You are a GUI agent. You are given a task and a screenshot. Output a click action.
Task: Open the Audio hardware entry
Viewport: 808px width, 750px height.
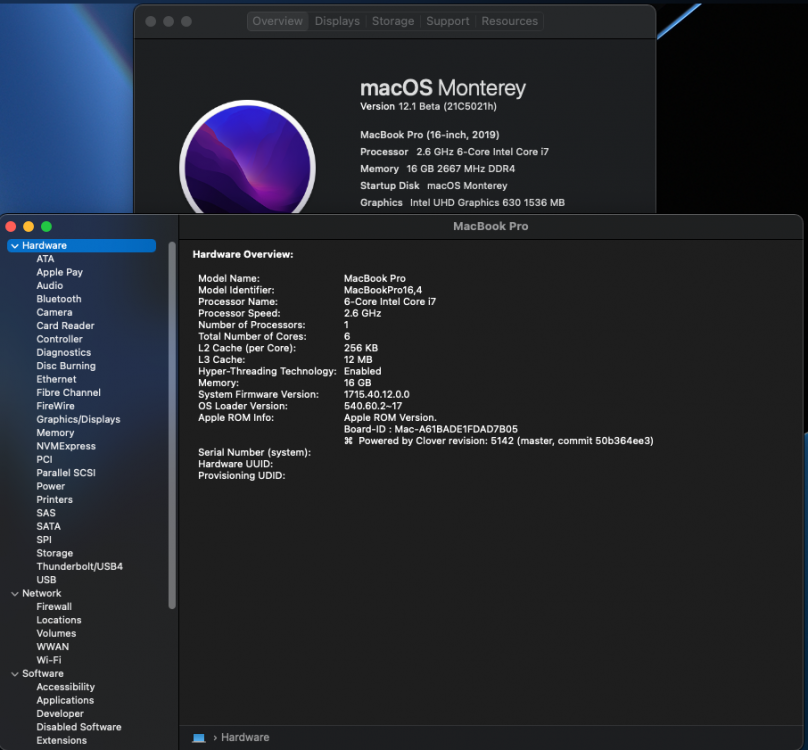(x=49, y=286)
